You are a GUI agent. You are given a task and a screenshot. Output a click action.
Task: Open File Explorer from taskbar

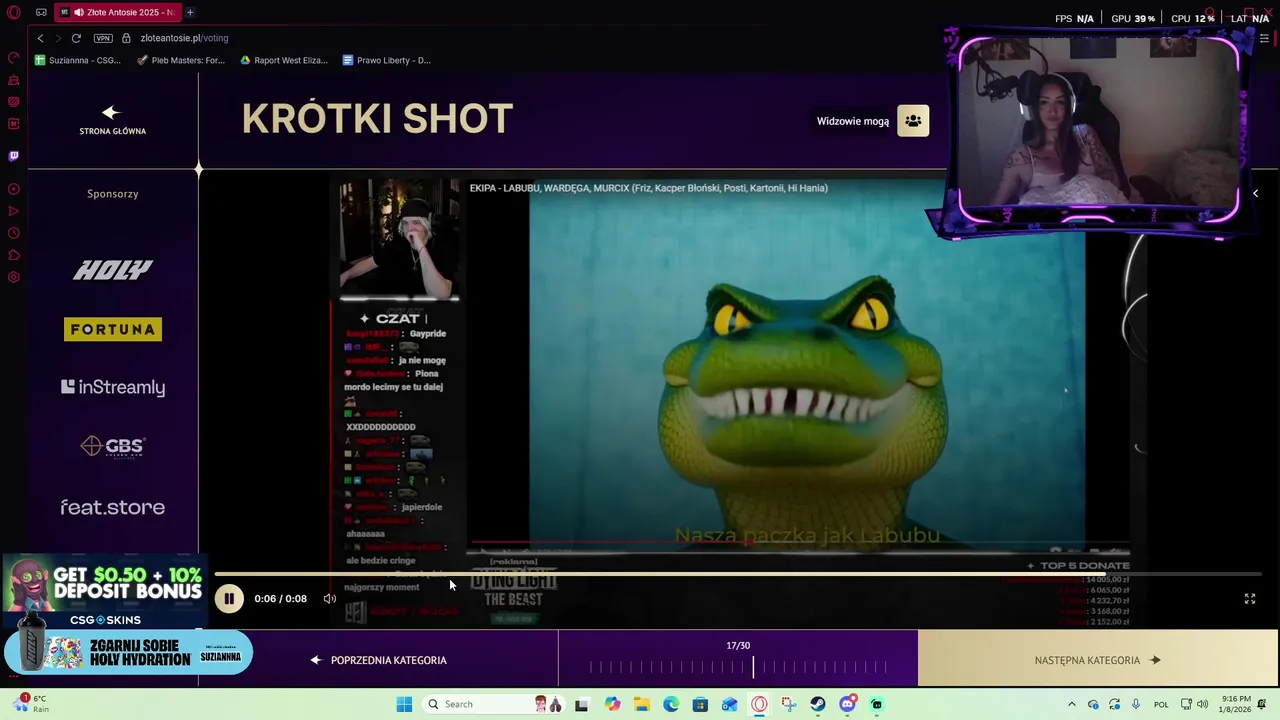pos(641,704)
